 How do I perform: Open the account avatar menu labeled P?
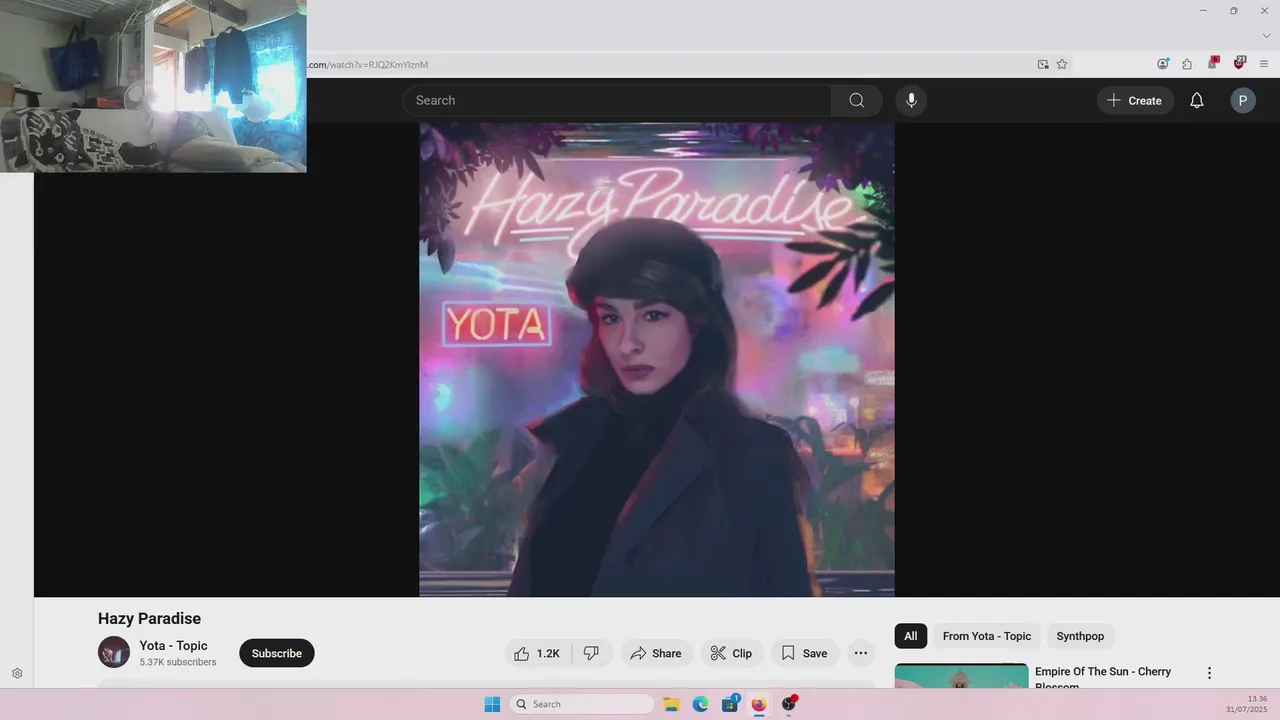click(x=1243, y=100)
